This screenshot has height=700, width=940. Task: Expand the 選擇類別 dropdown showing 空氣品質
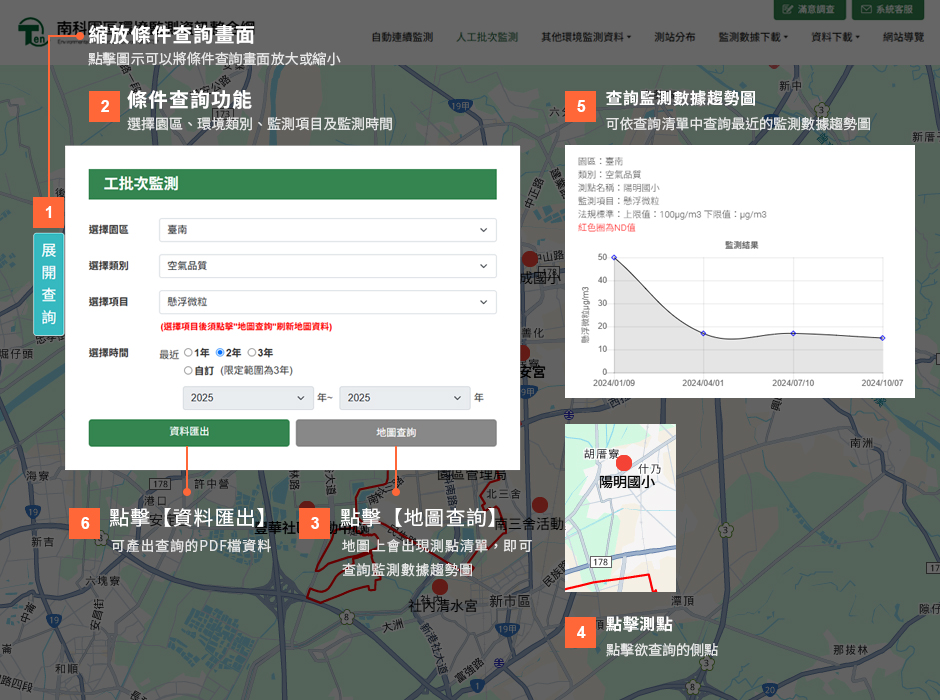coord(327,266)
